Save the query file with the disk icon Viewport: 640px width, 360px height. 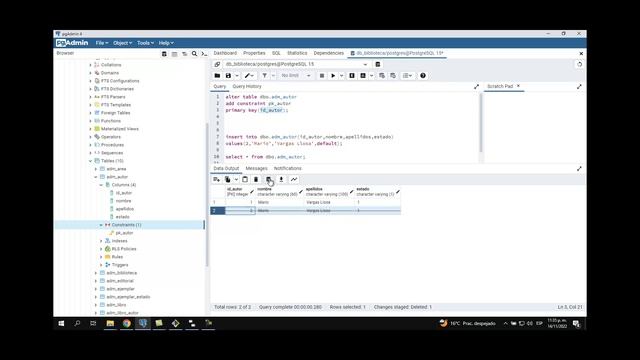point(228,76)
